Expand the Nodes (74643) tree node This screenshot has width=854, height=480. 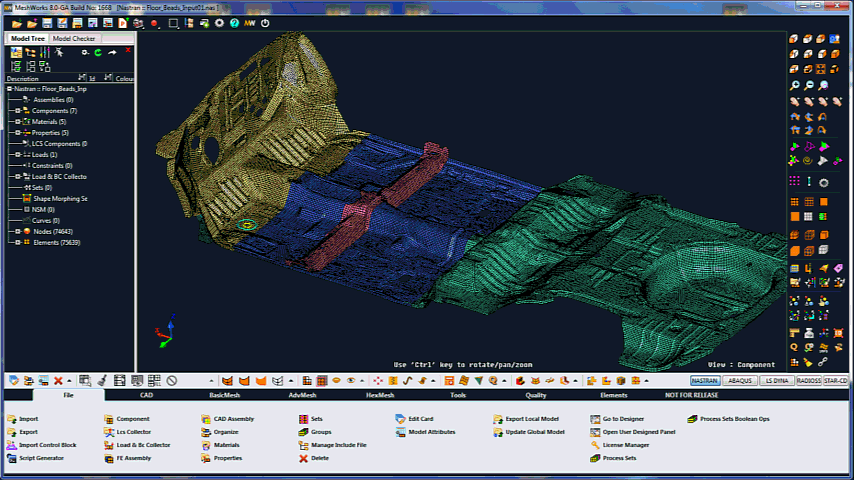pos(17,231)
